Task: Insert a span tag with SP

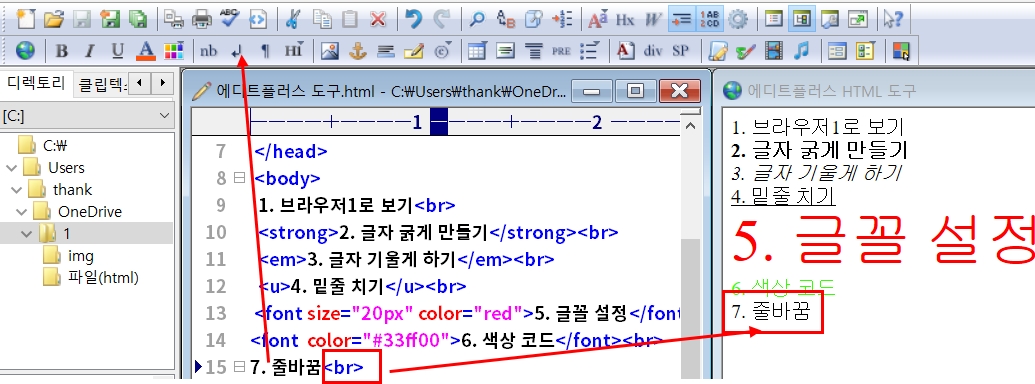Action: (x=680, y=51)
